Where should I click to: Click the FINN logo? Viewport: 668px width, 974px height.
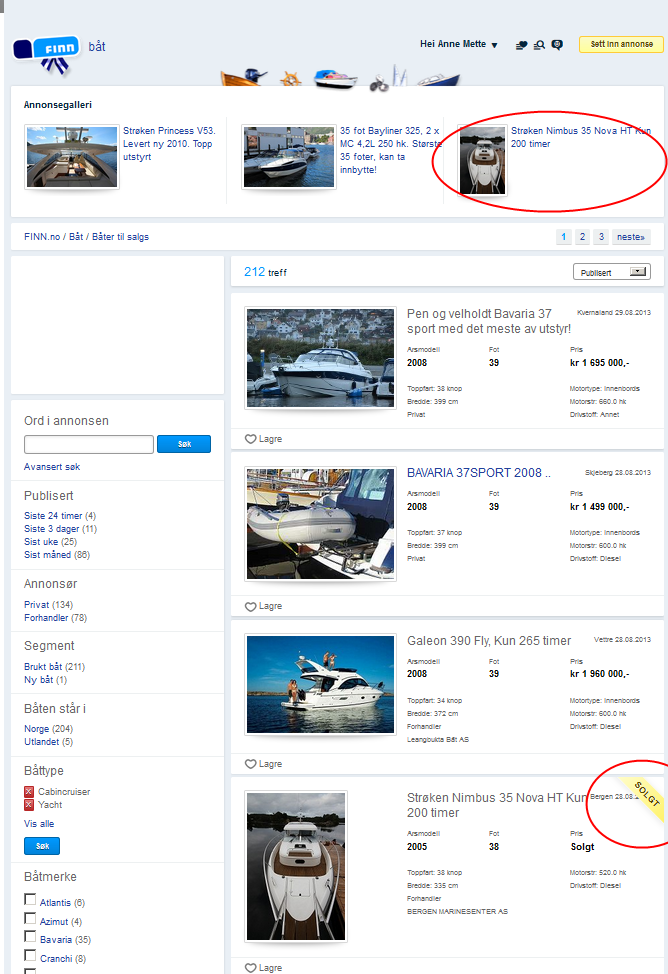[47, 55]
